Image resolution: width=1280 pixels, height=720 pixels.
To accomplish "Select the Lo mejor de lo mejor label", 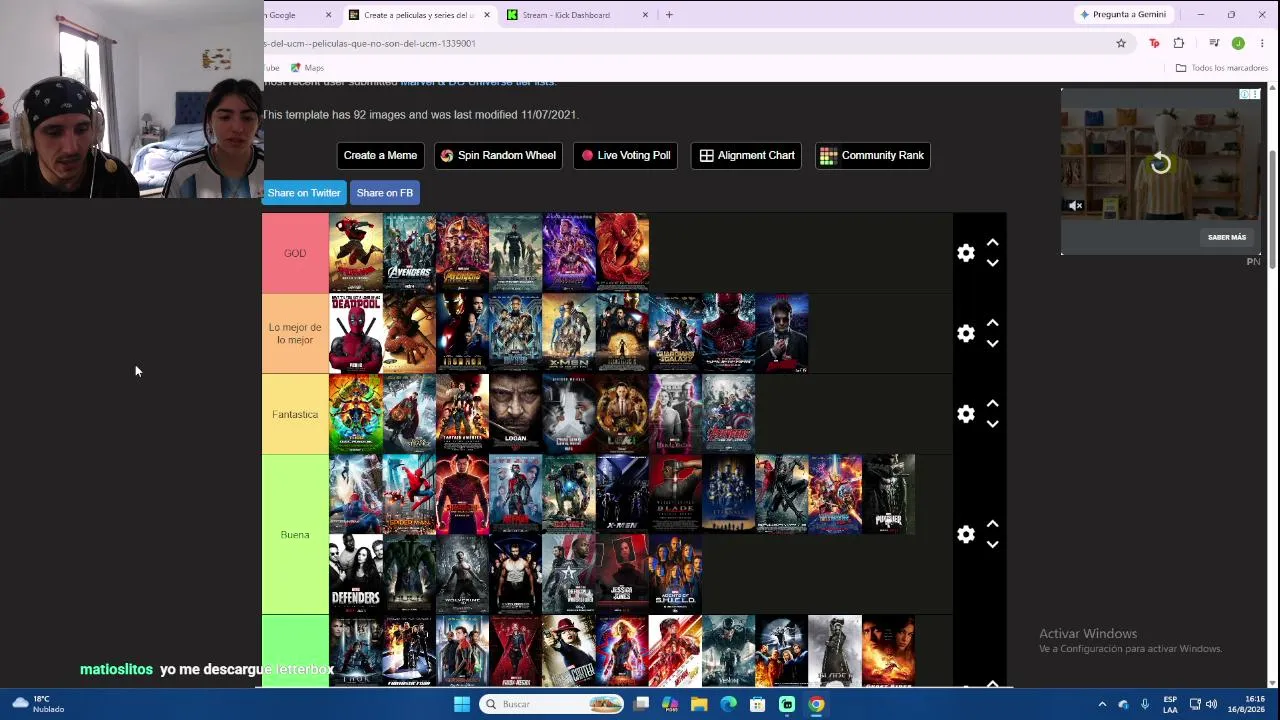I will (x=295, y=333).
